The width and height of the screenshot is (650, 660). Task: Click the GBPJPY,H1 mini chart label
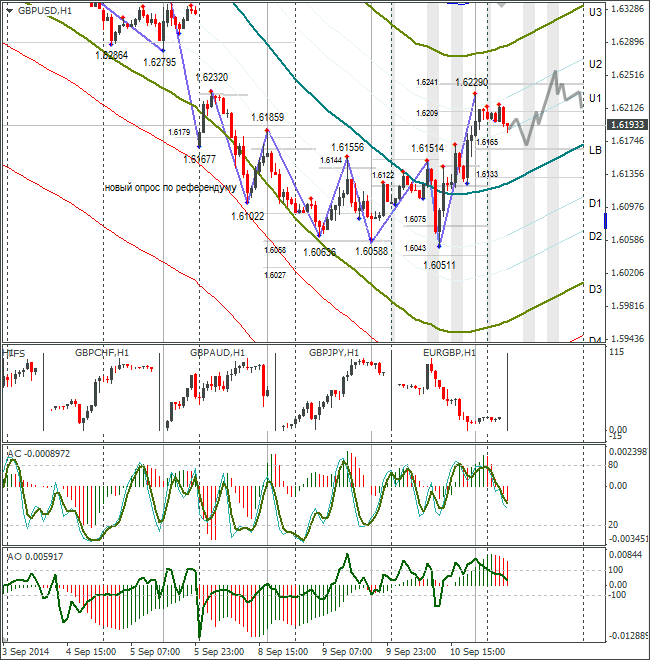(x=334, y=353)
